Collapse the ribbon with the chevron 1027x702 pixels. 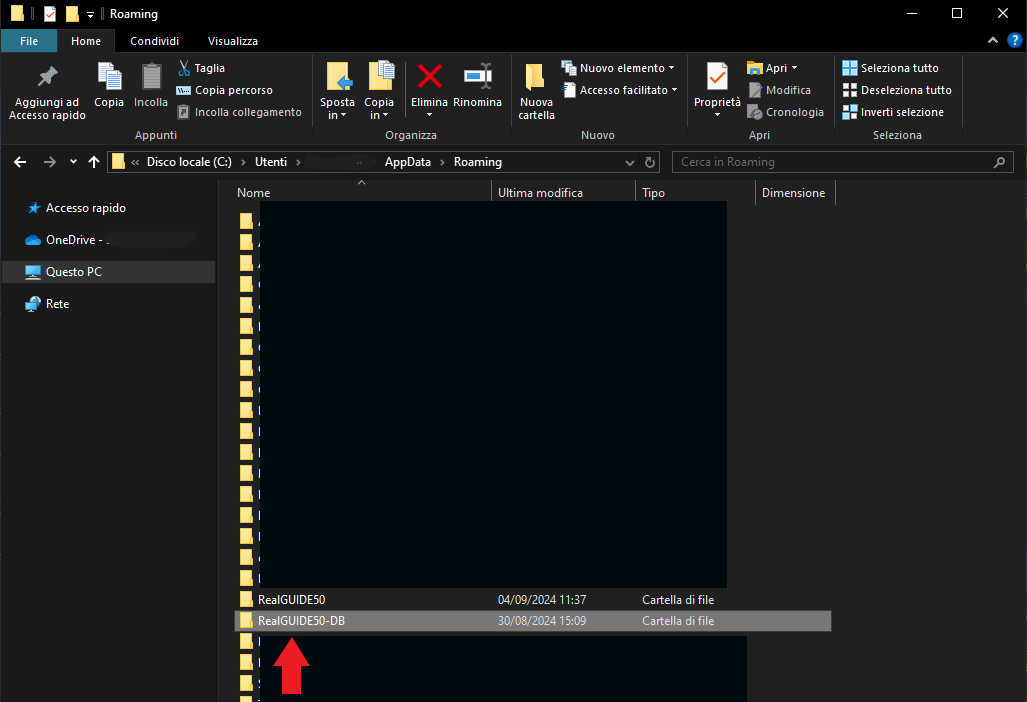992,41
